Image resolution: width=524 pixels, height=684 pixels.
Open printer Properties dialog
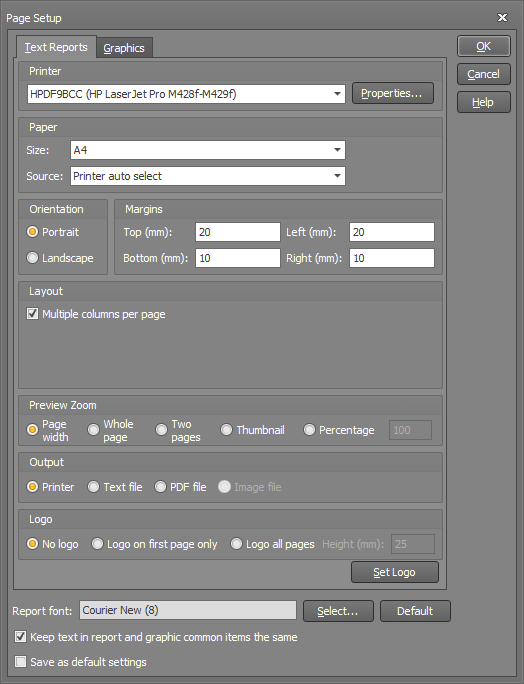(393, 93)
